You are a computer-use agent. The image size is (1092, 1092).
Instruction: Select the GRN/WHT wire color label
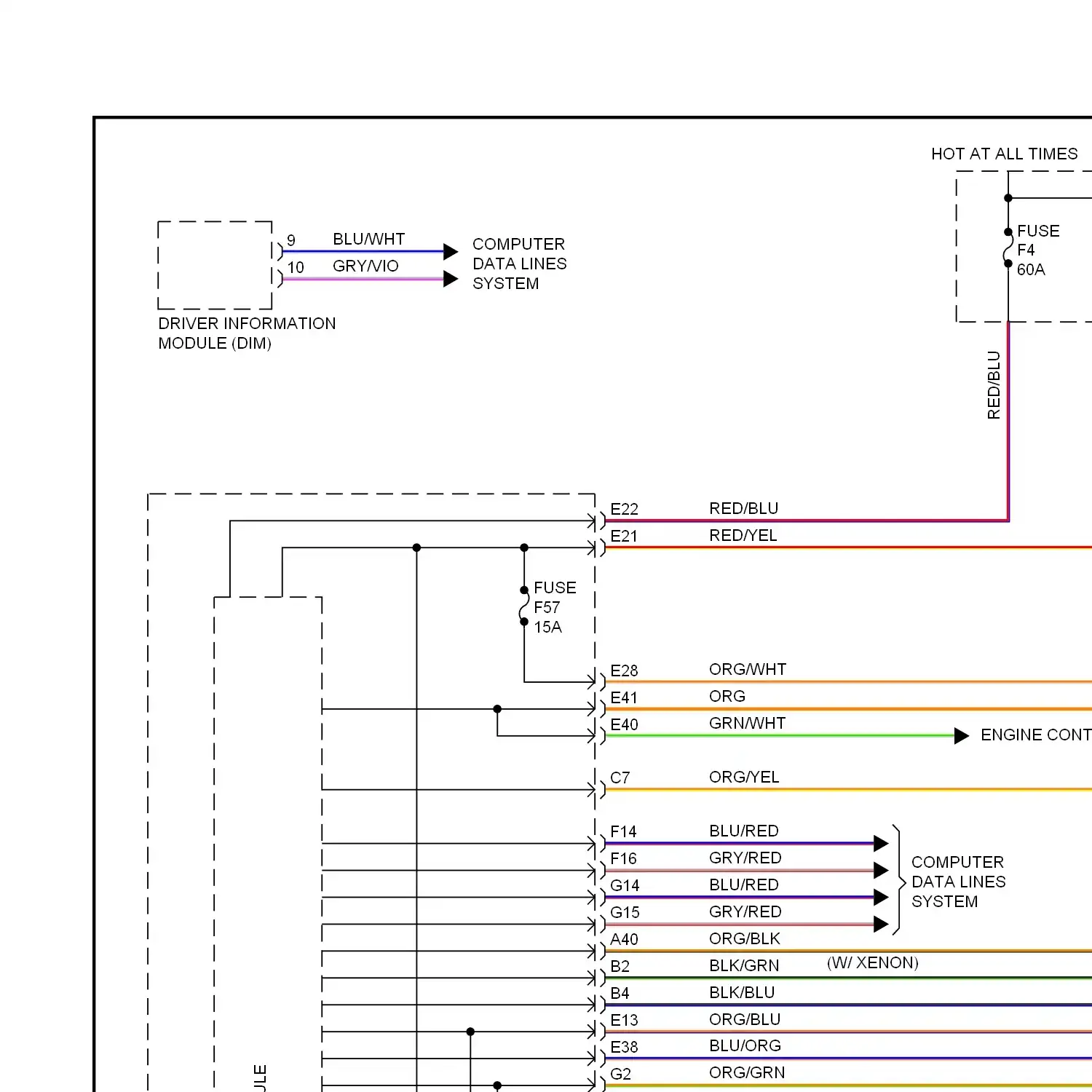(x=747, y=723)
